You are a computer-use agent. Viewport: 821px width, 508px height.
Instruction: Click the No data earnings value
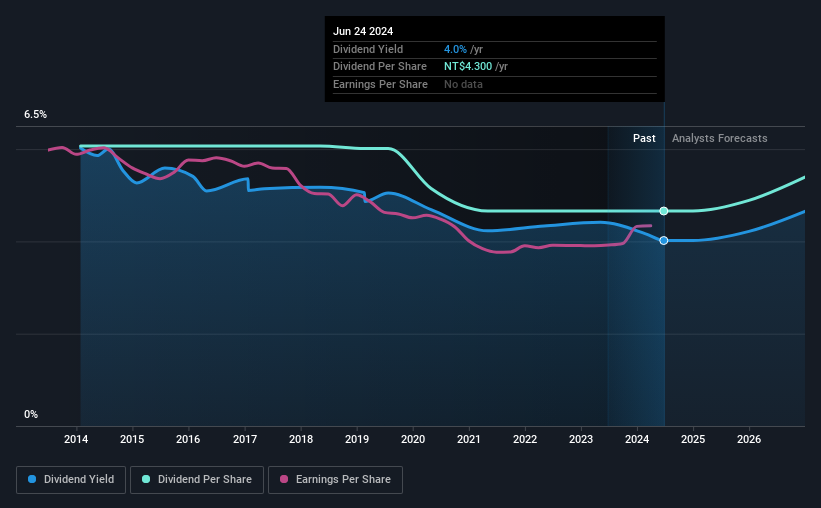point(463,84)
